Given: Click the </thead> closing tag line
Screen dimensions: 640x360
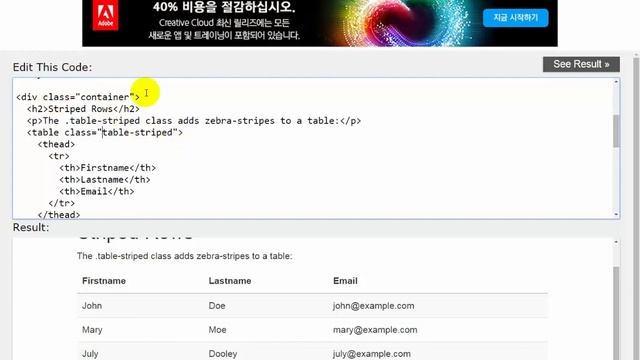Looking at the screenshot, I should pyautogui.click(x=59, y=215).
